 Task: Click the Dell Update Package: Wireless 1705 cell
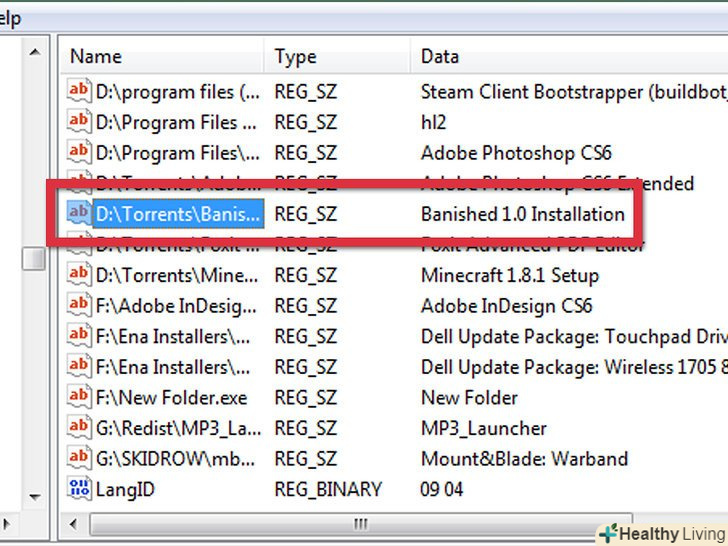click(574, 368)
